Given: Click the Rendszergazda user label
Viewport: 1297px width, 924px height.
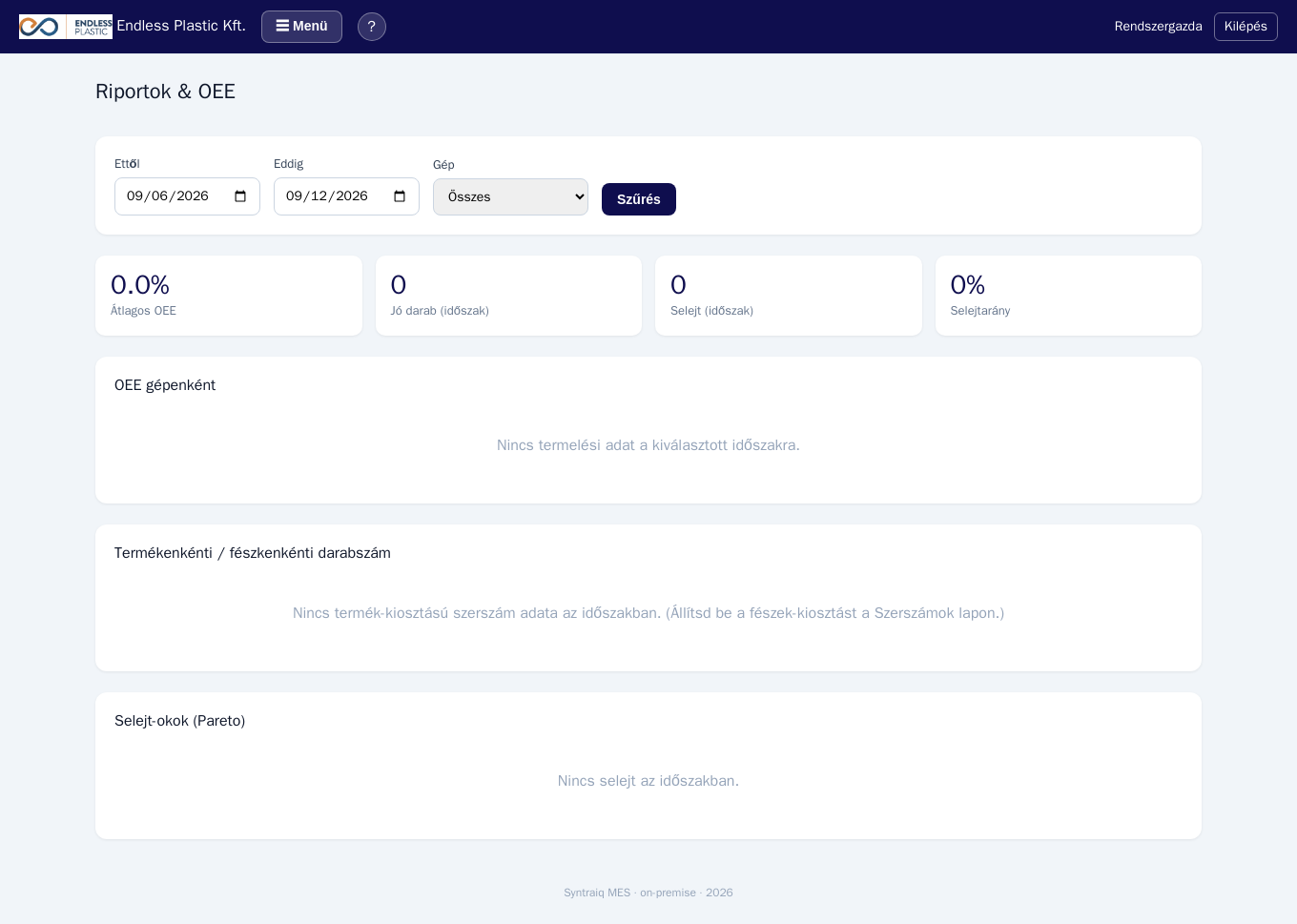Looking at the screenshot, I should (x=1158, y=27).
